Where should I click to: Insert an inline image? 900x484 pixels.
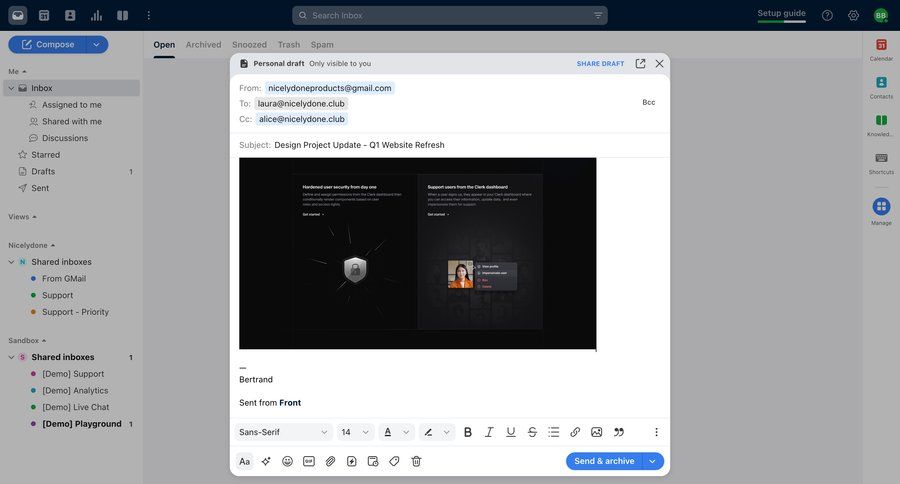[596, 432]
